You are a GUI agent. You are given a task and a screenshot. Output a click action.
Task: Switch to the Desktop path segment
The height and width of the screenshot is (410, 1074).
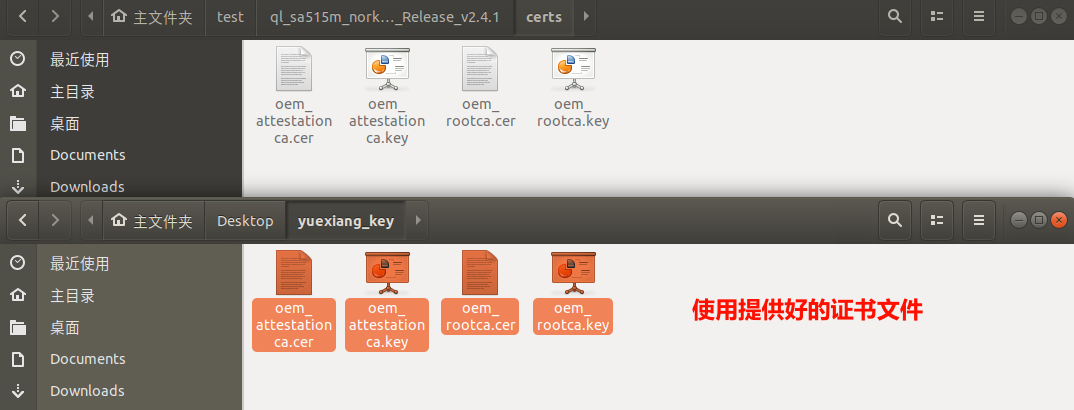245,221
